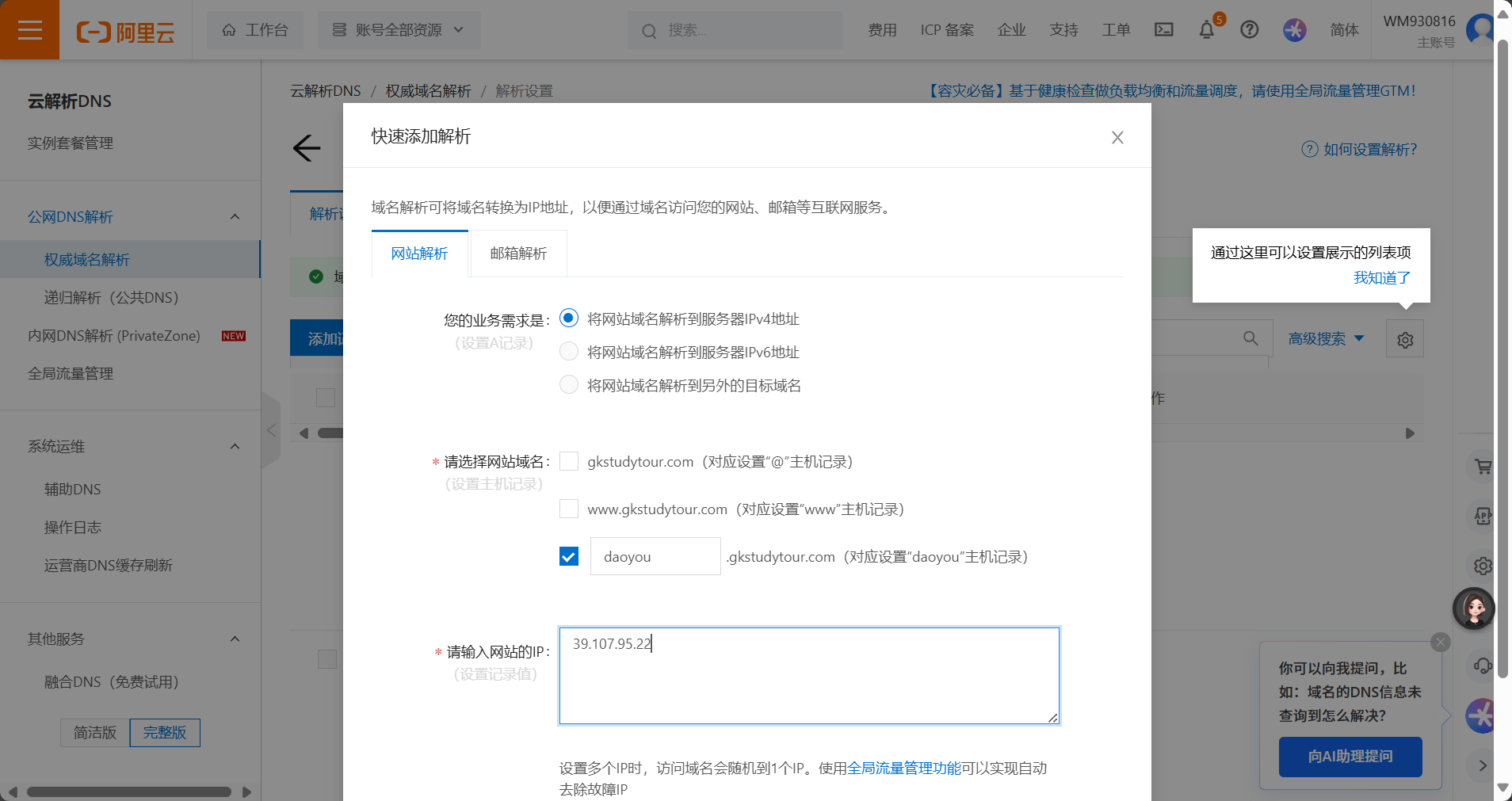Switch to the 邮箱解析 tab
This screenshot has width=1512, height=801.
[x=518, y=254]
